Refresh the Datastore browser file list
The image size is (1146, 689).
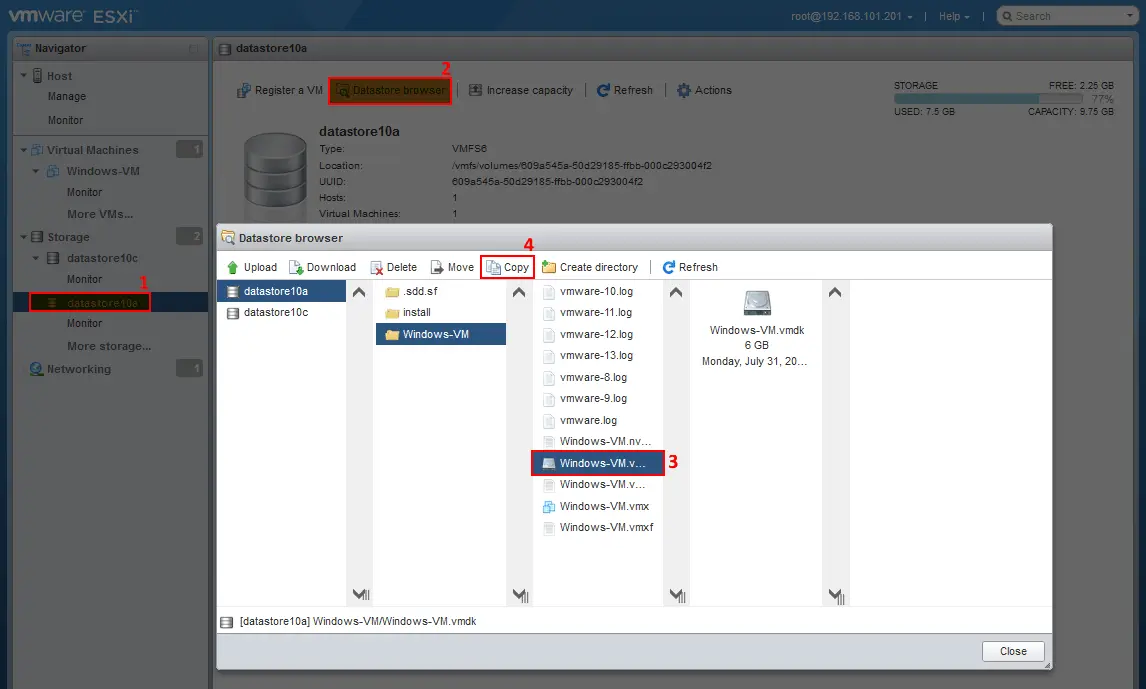coord(690,267)
